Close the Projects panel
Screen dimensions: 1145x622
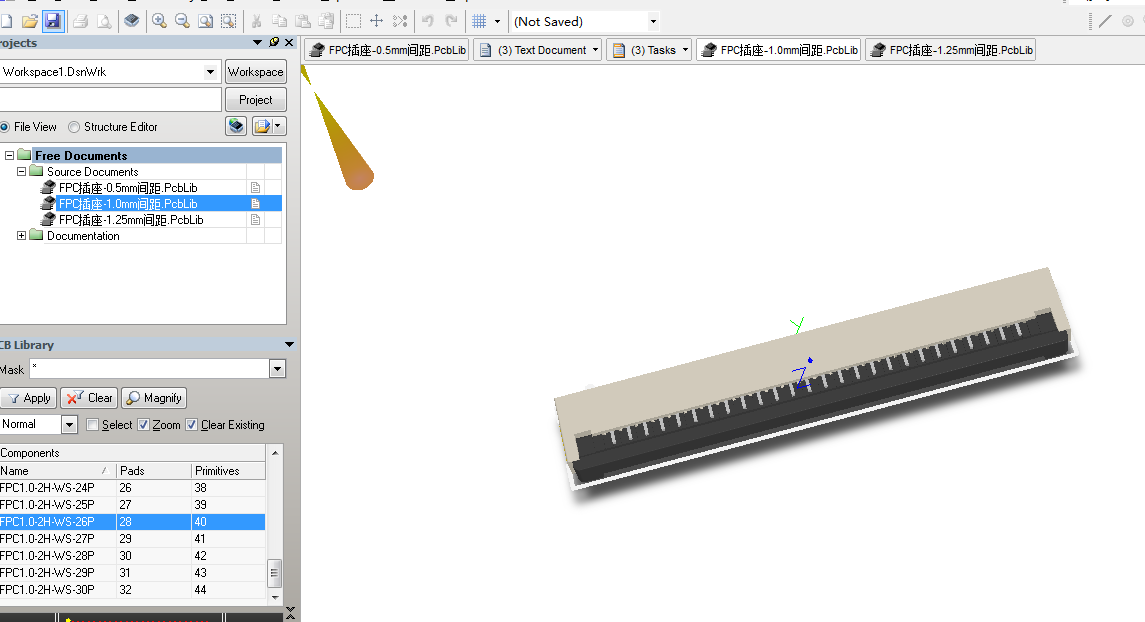tap(289, 42)
